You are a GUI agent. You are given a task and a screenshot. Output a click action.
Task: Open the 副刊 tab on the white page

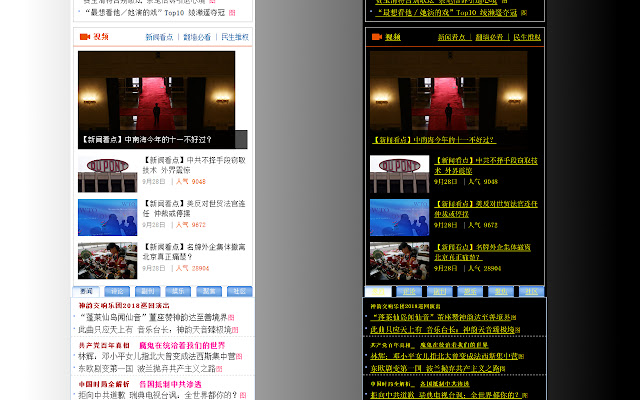pyautogui.click(x=148, y=291)
